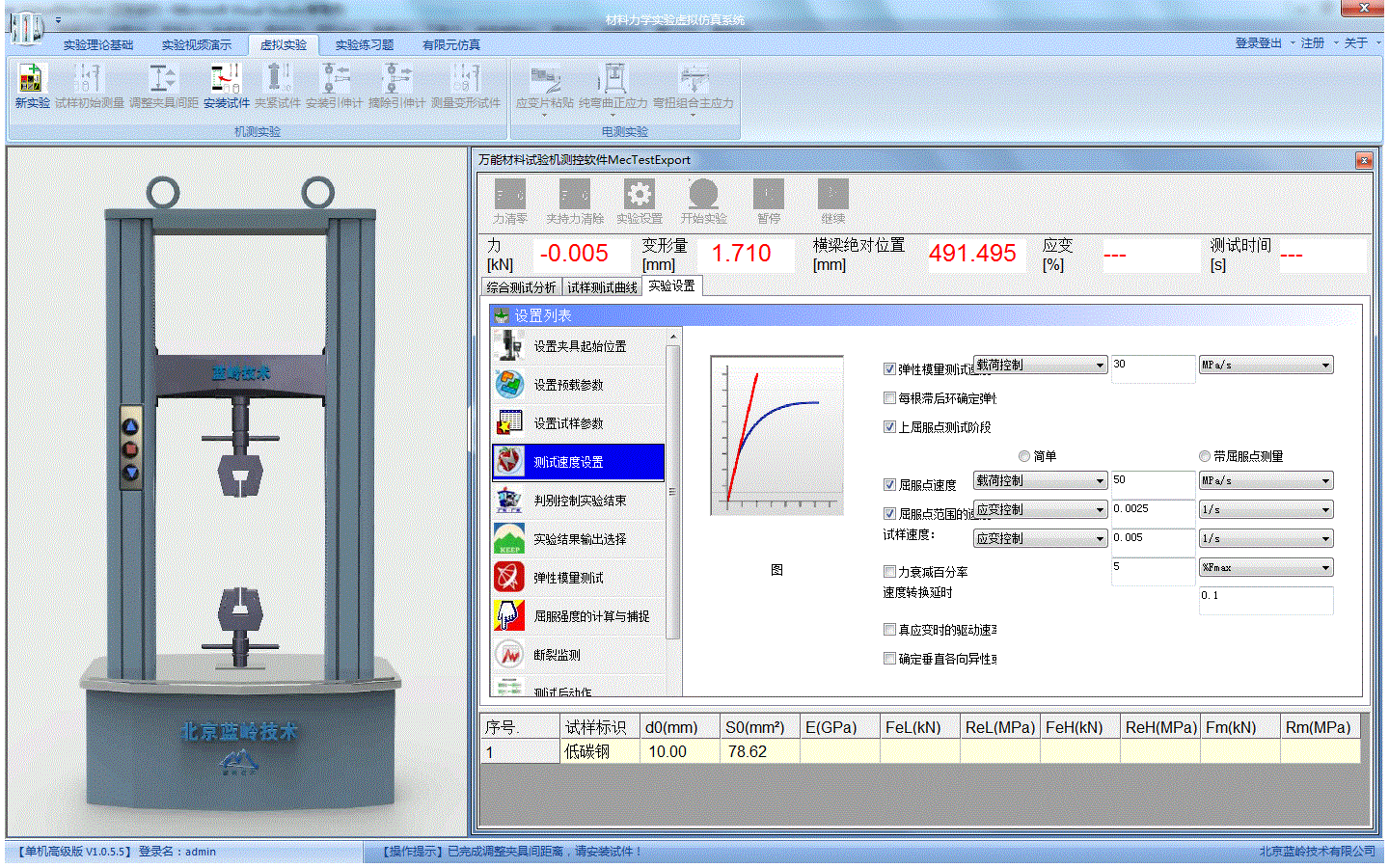
Task: Uncheck the 上屈服点测试阶段 checkbox
Action: click(889, 427)
